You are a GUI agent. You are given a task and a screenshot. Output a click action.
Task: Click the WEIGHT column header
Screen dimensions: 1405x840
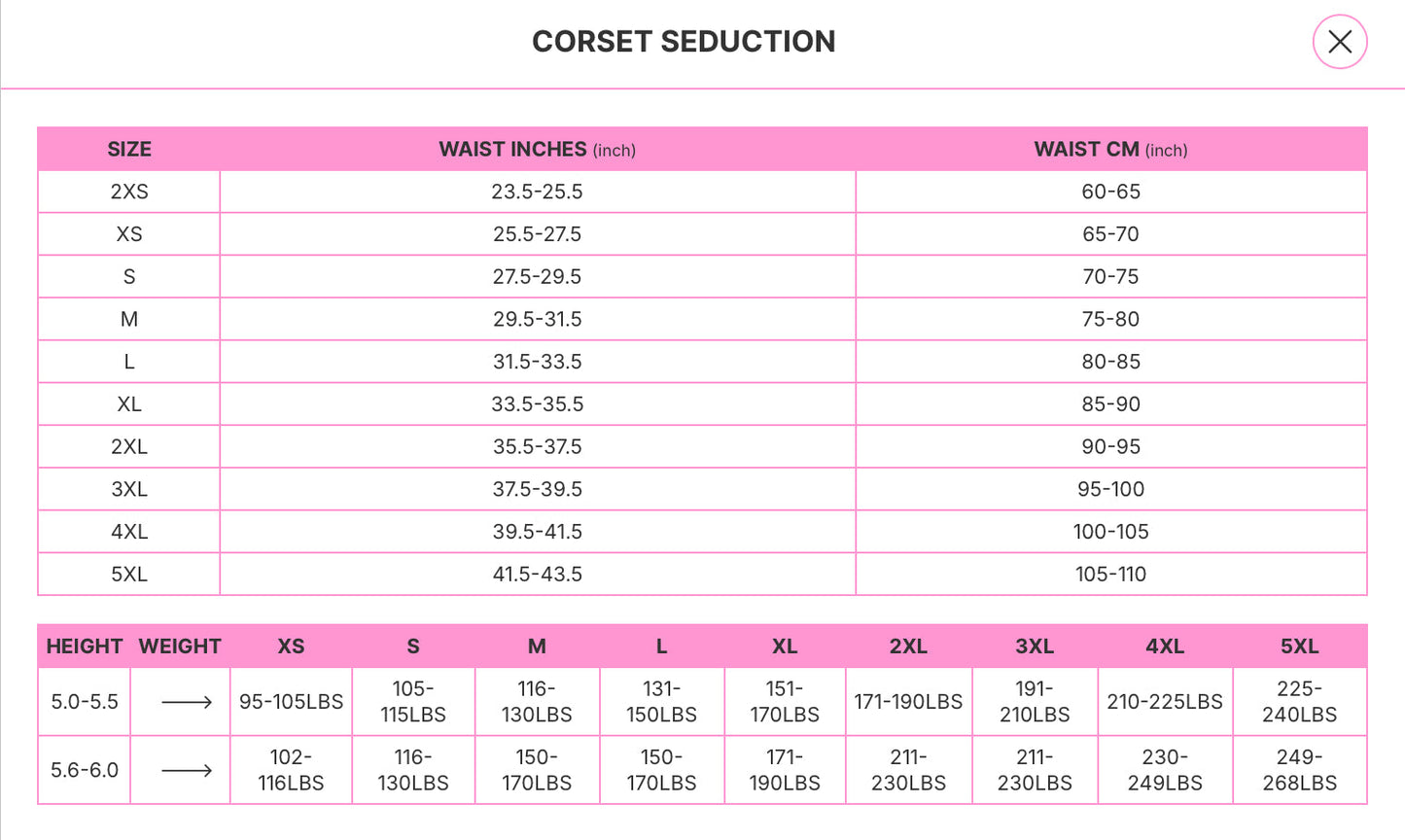click(x=180, y=646)
